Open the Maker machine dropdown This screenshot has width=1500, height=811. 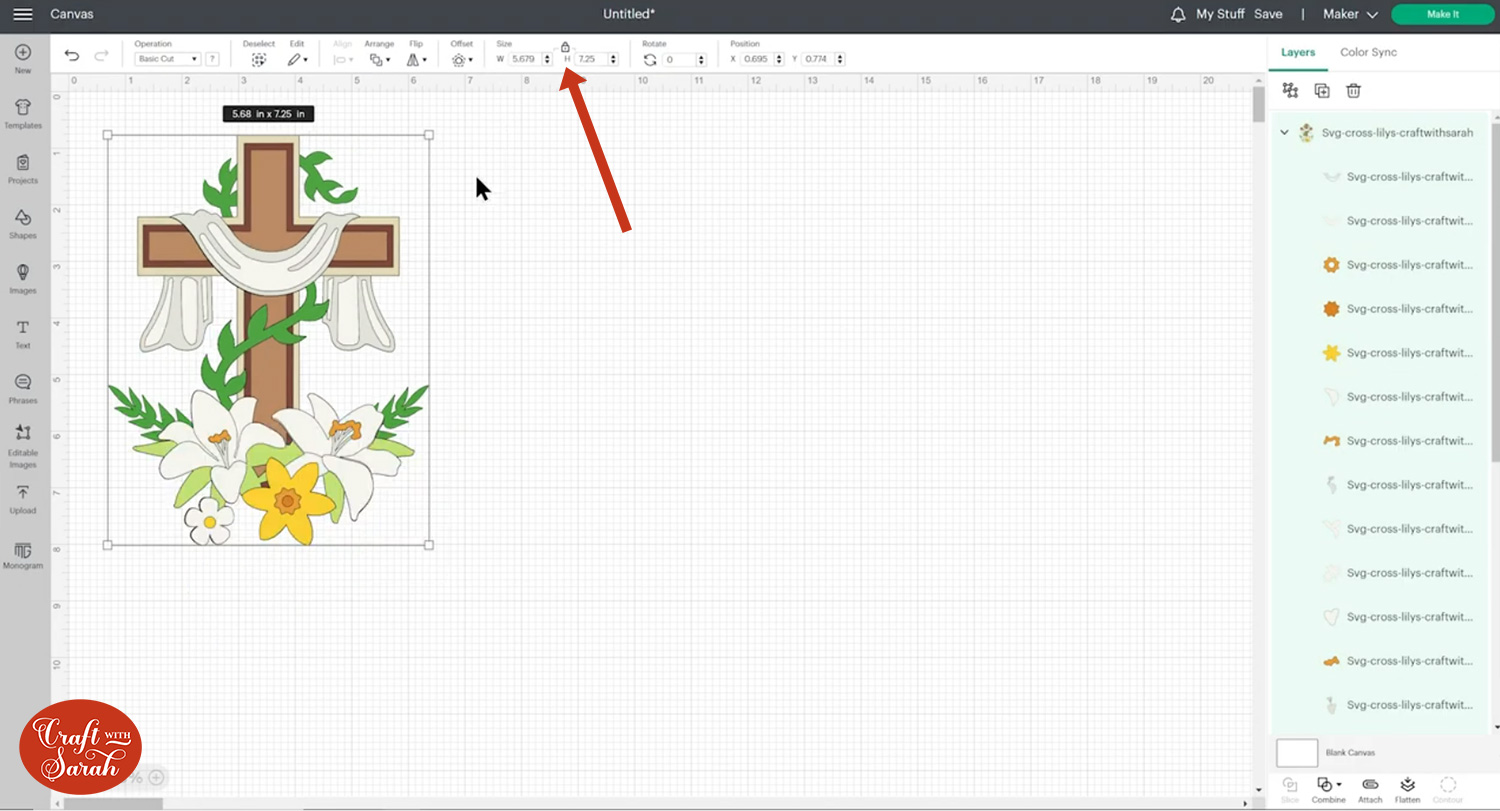[1350, 14]
